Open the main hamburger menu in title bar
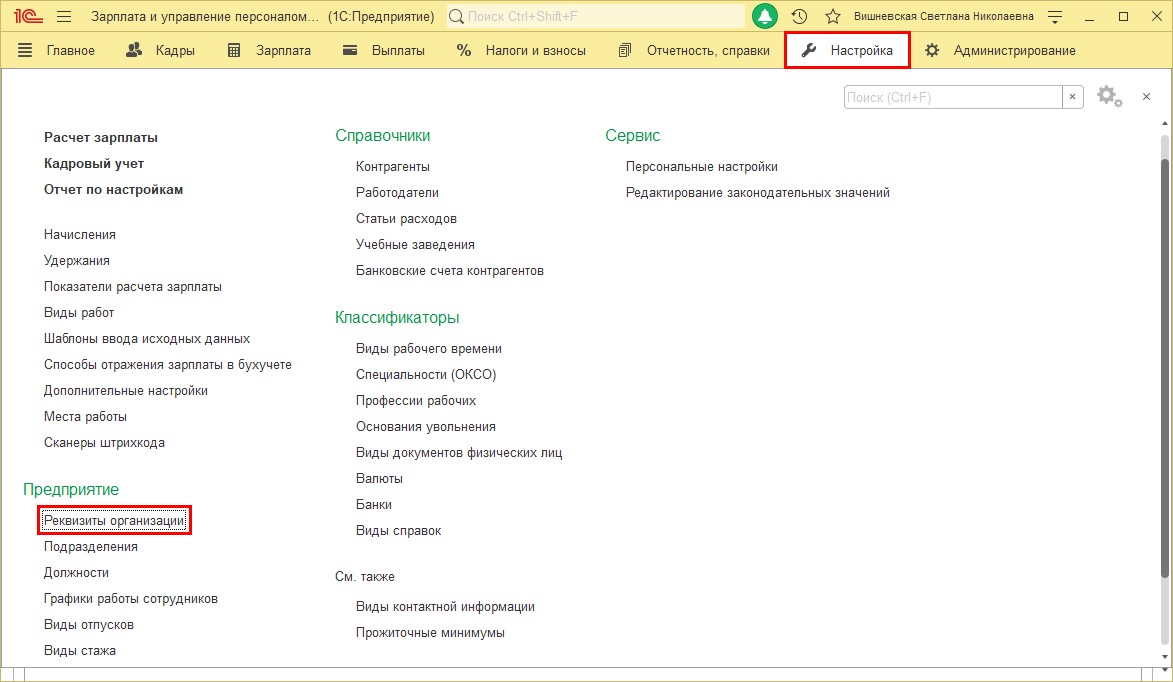This screenshot has width=1173, height=682. [64, 16]
